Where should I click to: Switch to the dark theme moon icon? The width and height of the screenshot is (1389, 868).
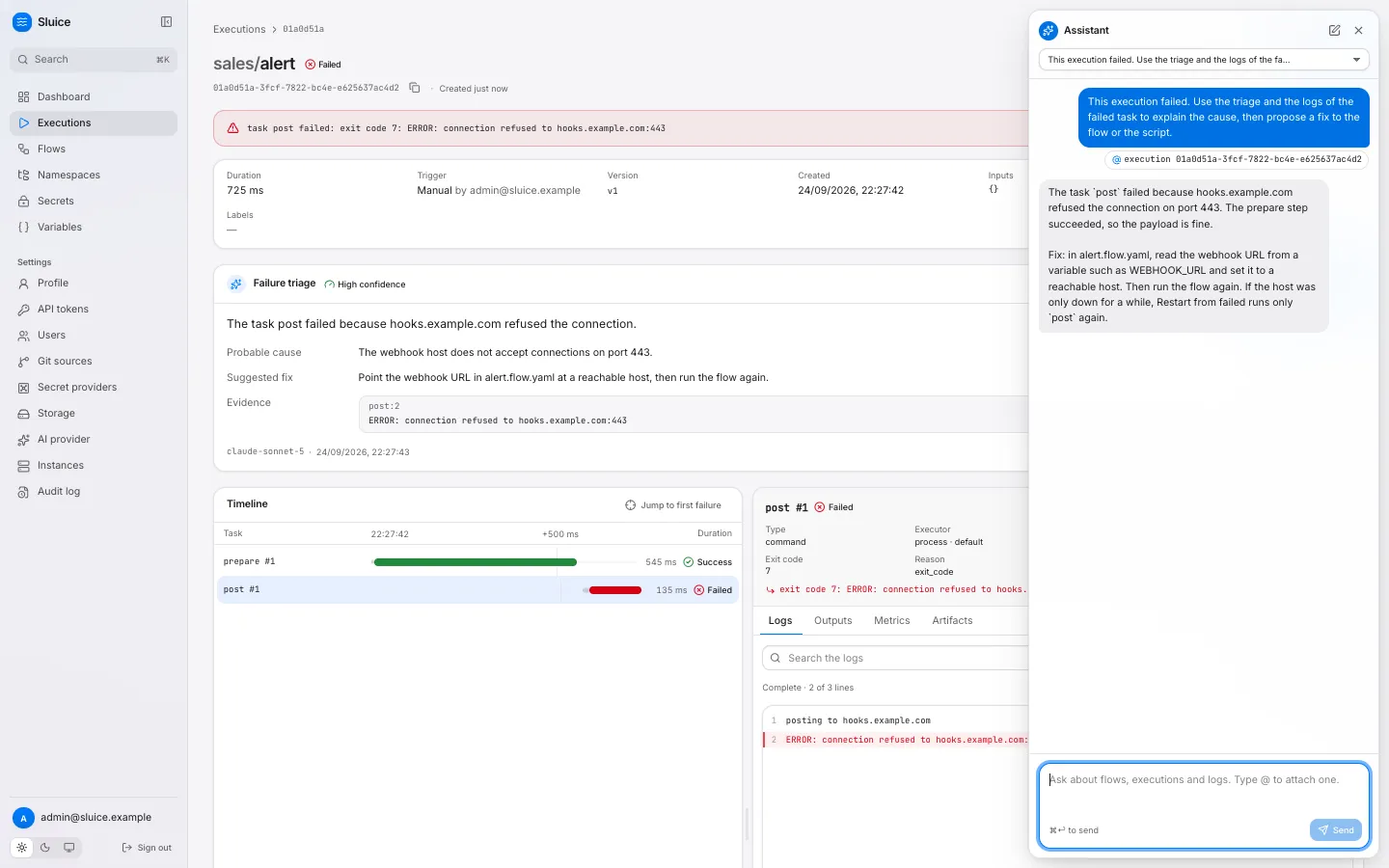[x=45, y=848]
